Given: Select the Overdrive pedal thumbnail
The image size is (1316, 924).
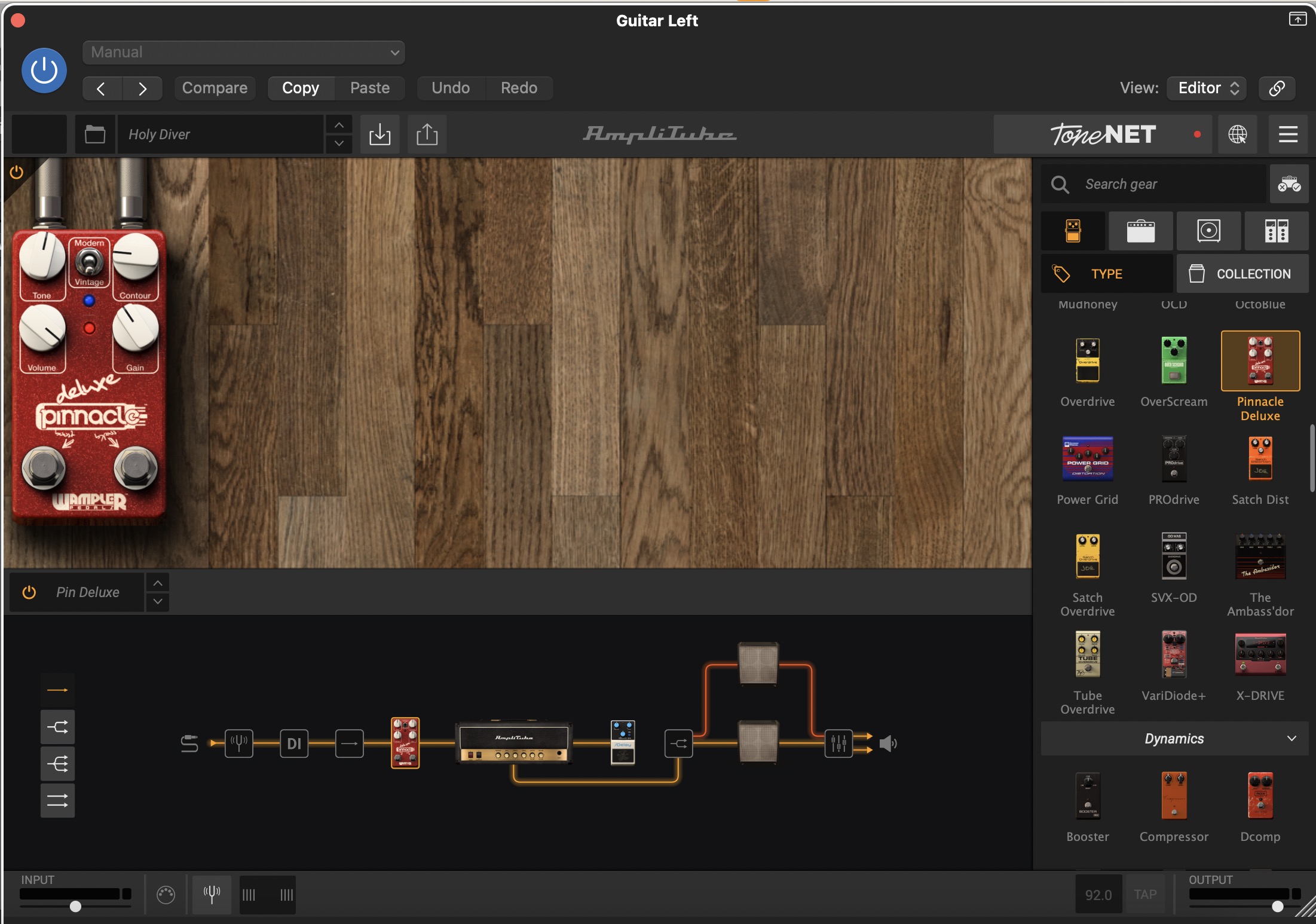Looking at the screenshot, I should [x=1088, y=360].
